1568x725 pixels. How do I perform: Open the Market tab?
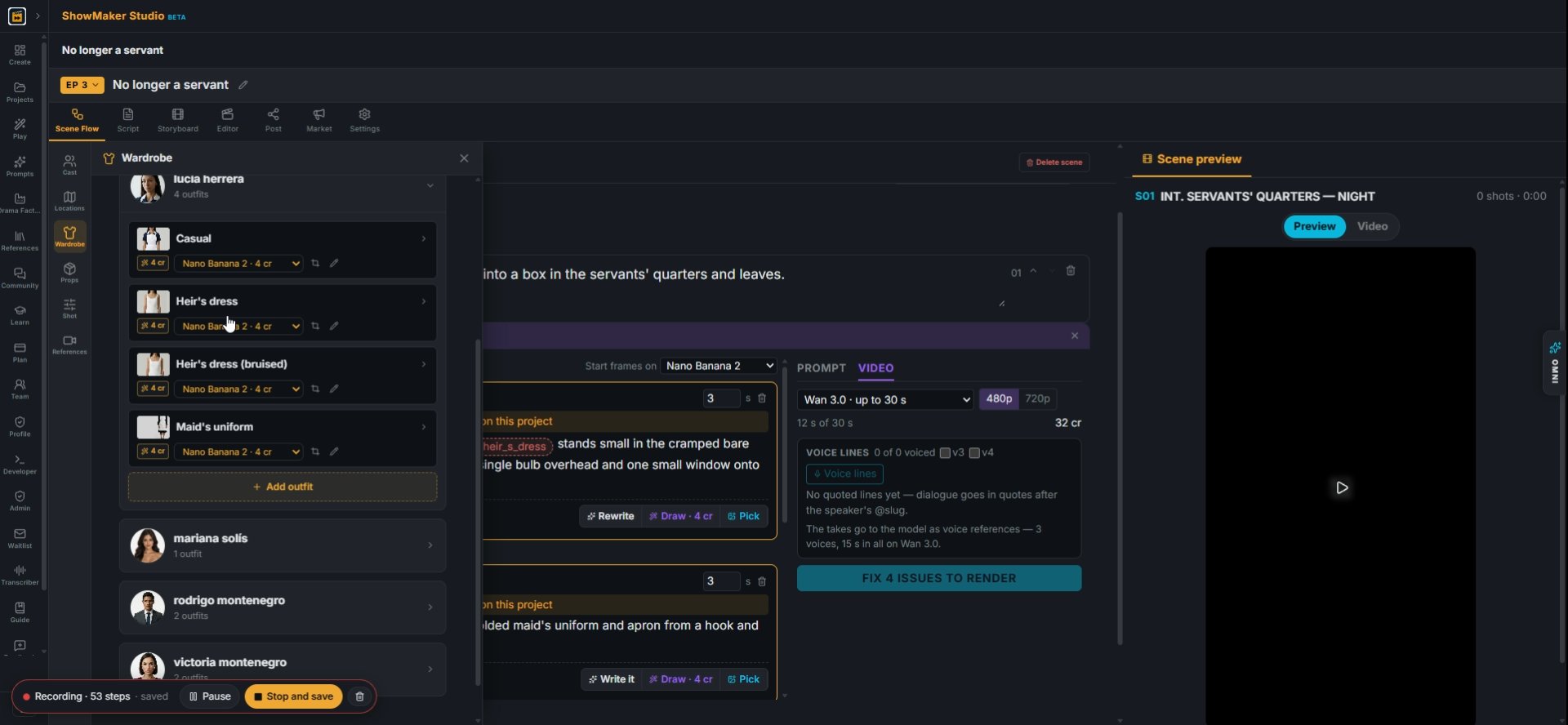coord(319,120)
